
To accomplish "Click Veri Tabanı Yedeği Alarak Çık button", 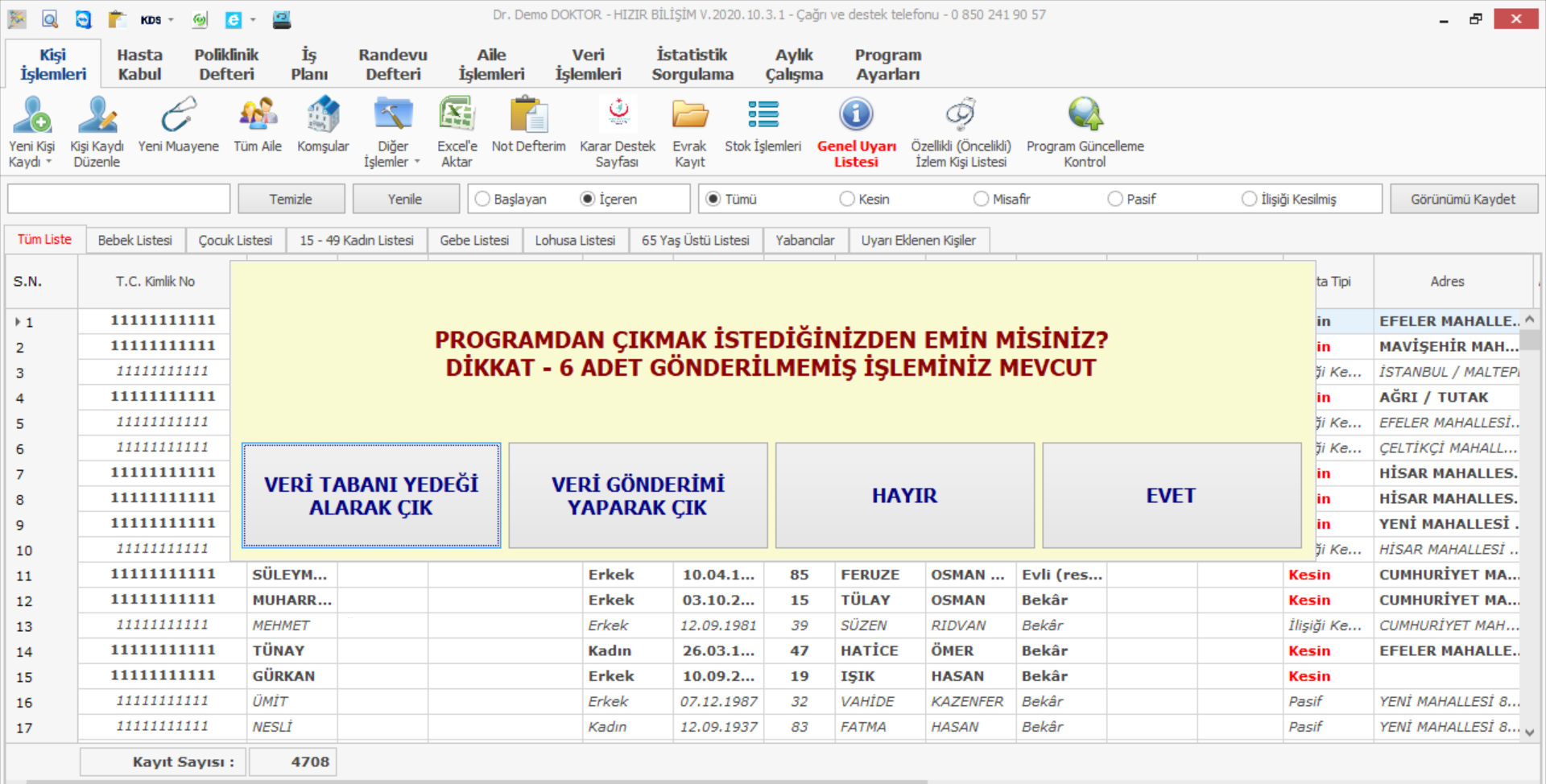I will pyautogui.click(x=371, y=496).
